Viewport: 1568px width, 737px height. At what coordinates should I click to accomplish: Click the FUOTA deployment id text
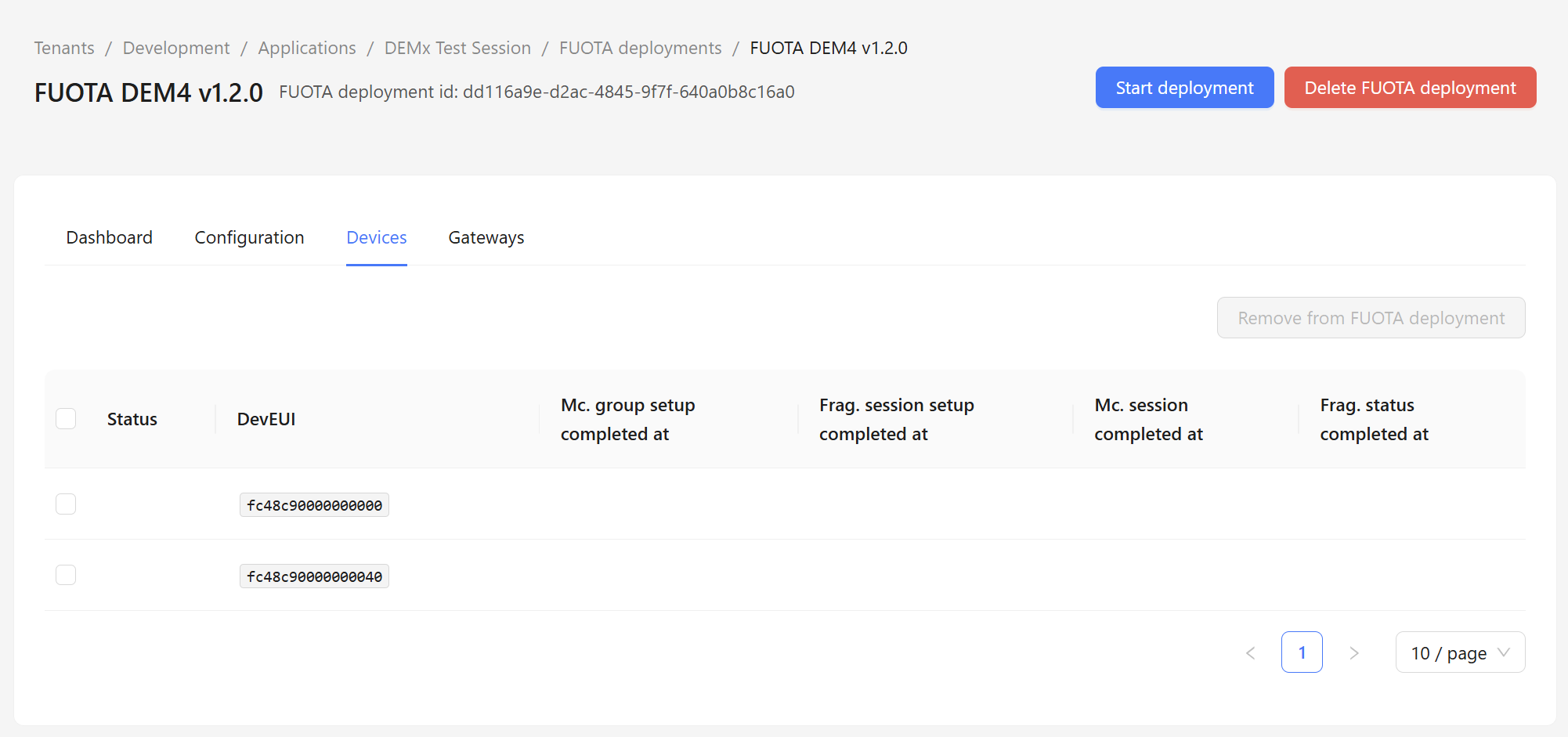[537, 92]
